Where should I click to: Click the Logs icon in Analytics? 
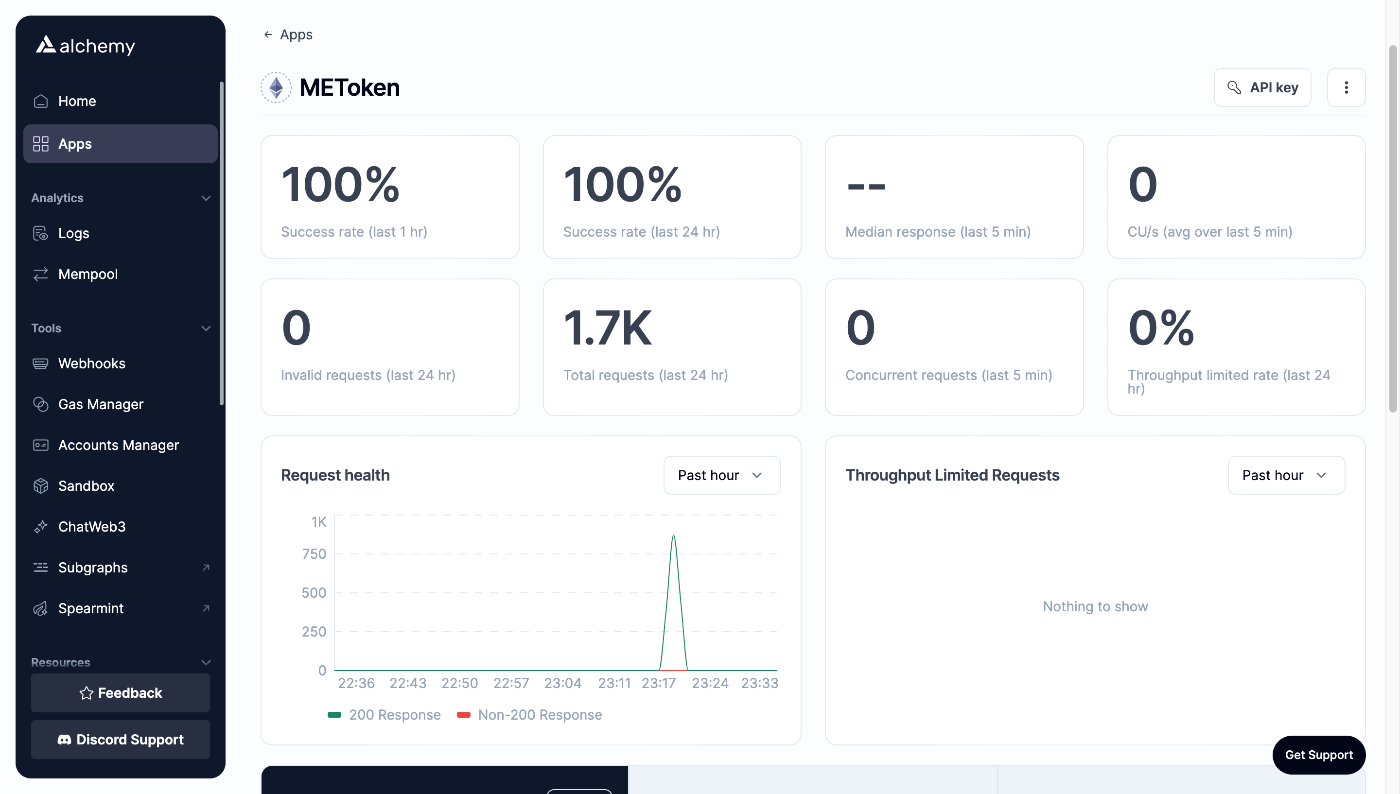(41, 233)
